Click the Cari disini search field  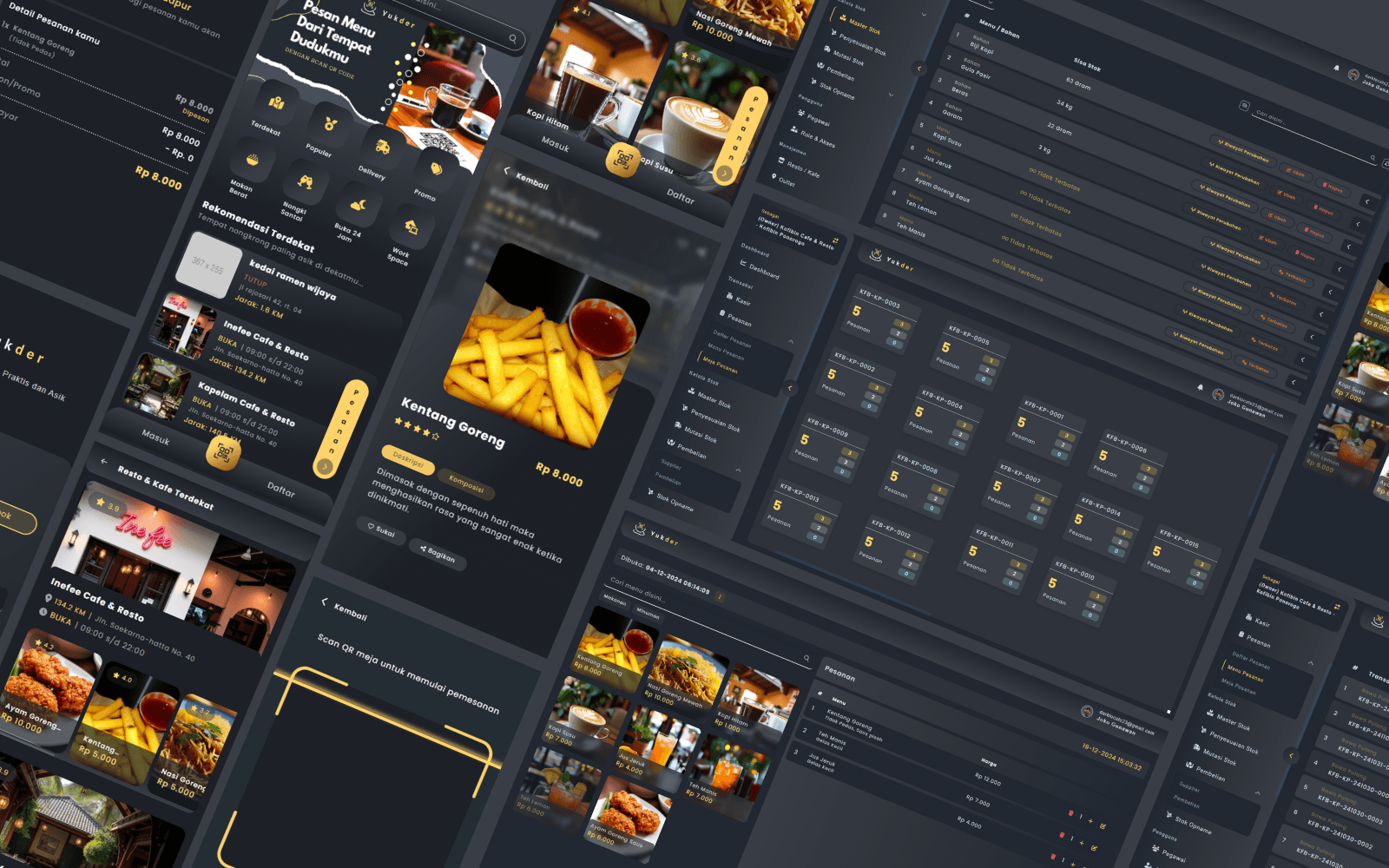point(1313,136)
